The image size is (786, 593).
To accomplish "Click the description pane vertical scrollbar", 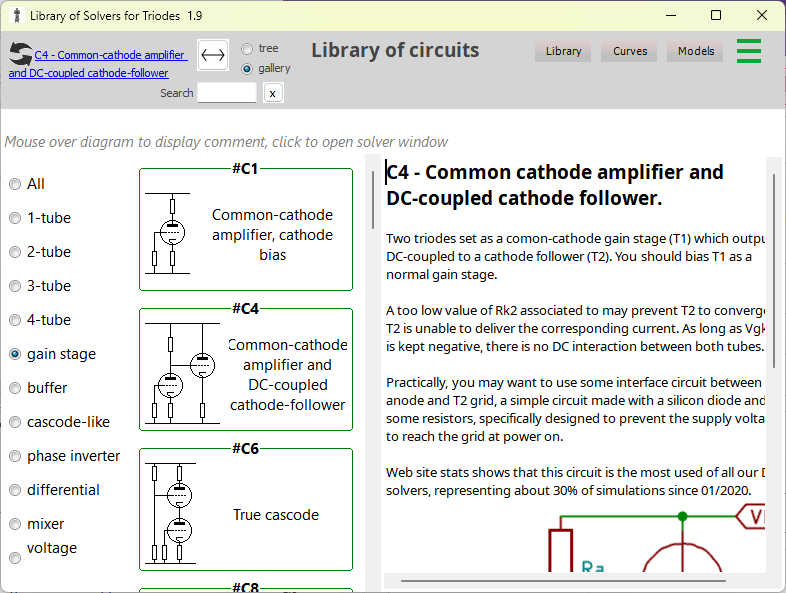I will 773,271.
